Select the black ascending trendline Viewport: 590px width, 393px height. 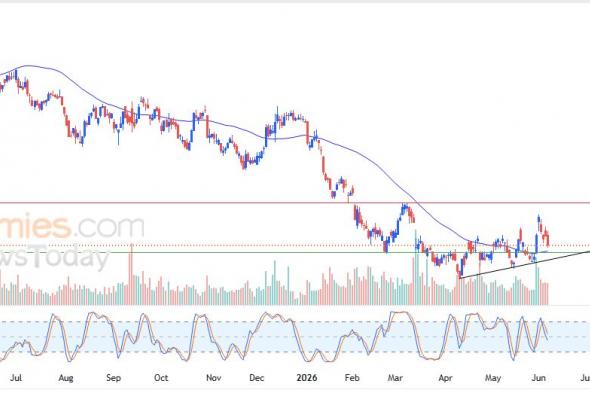tap(525, 265)
